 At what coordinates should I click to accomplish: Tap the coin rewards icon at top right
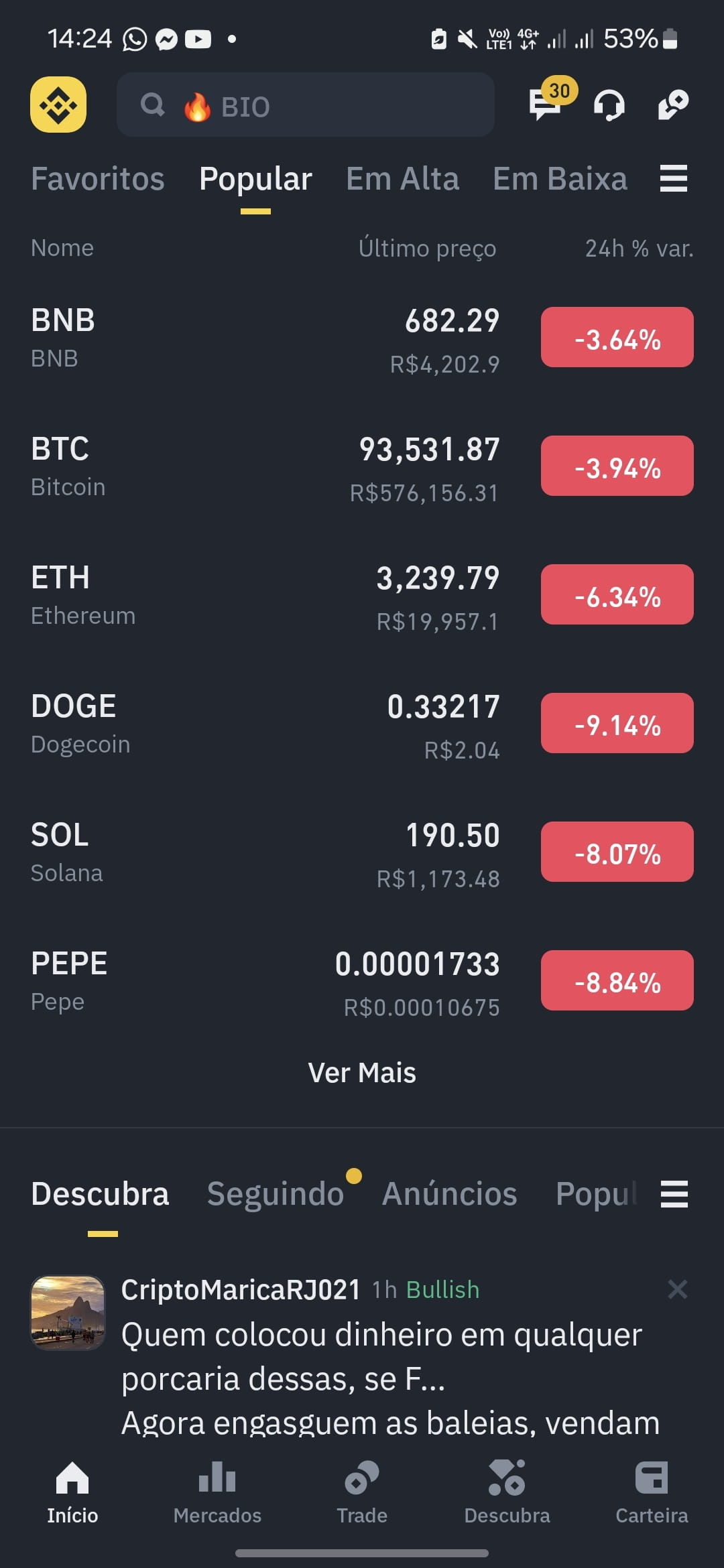673,105
